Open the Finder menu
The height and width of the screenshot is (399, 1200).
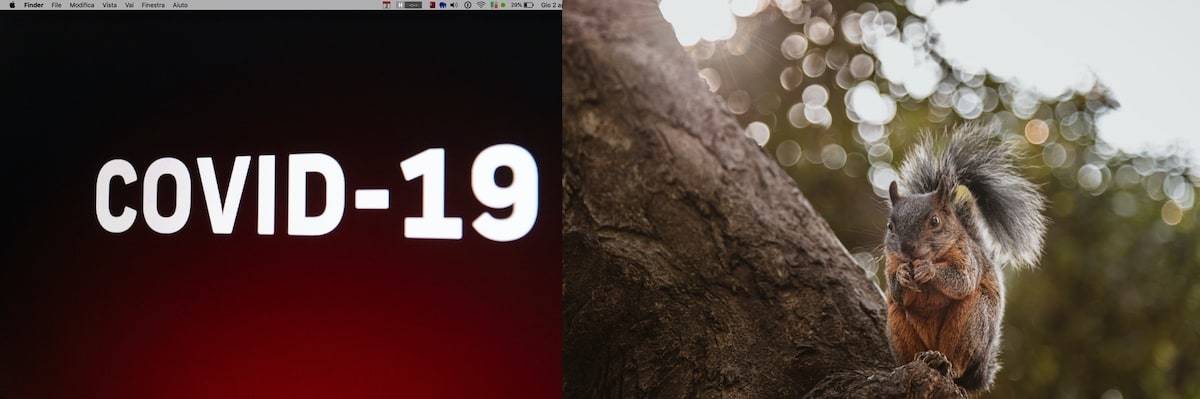[34, 5]
